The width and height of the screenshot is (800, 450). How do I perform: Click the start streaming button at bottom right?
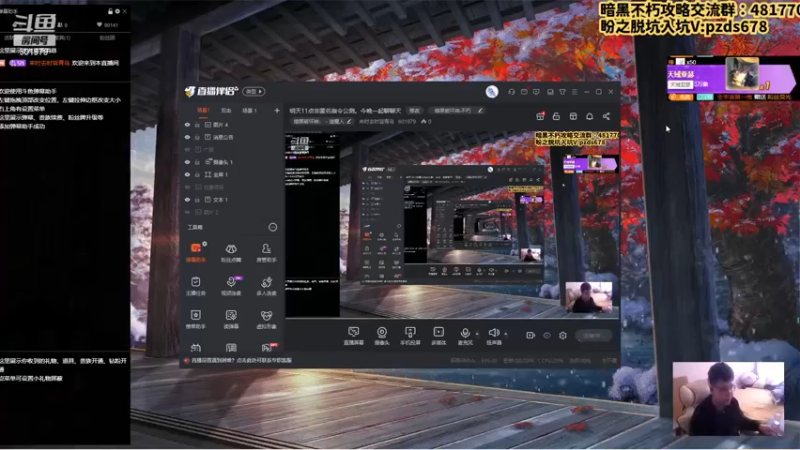point(593,335)
